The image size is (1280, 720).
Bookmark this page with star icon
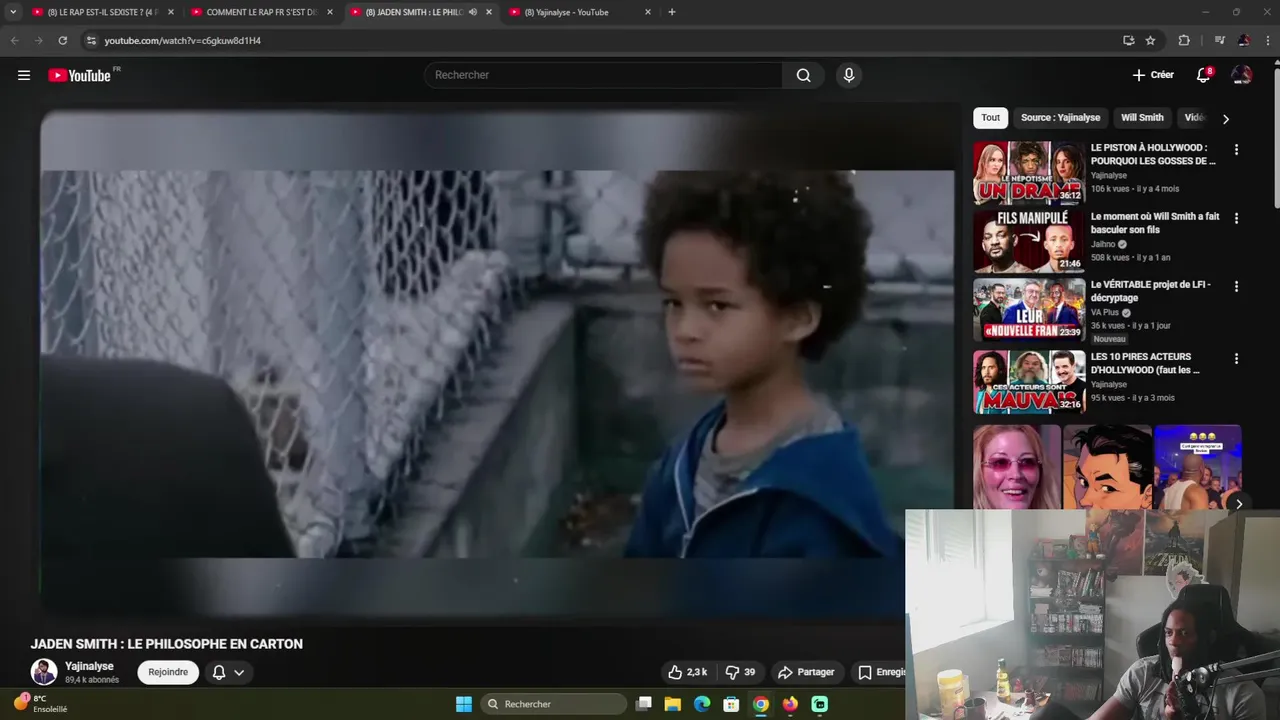coord(1150,40)
